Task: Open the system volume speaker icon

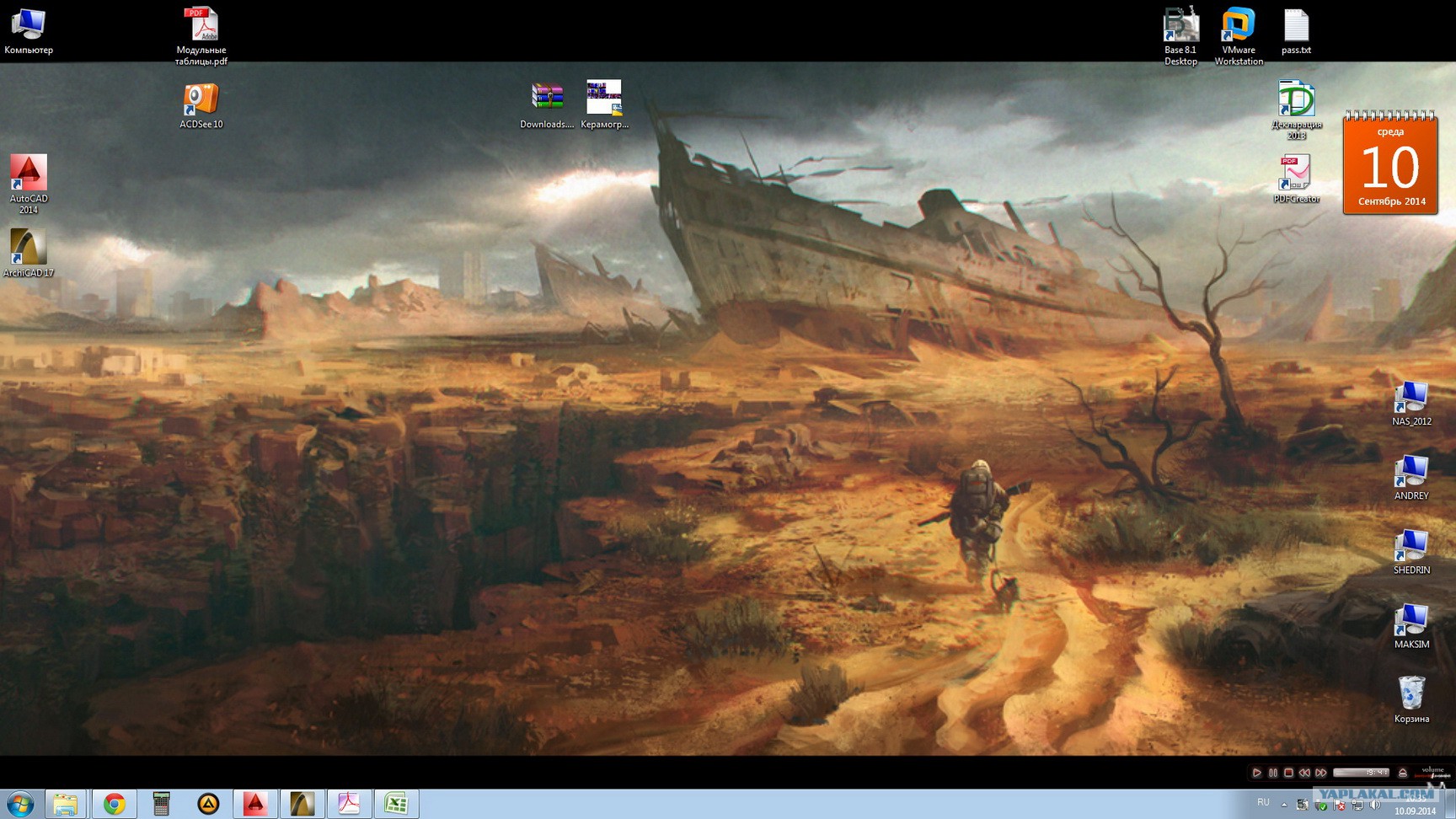Action: tap(1375, 805)
